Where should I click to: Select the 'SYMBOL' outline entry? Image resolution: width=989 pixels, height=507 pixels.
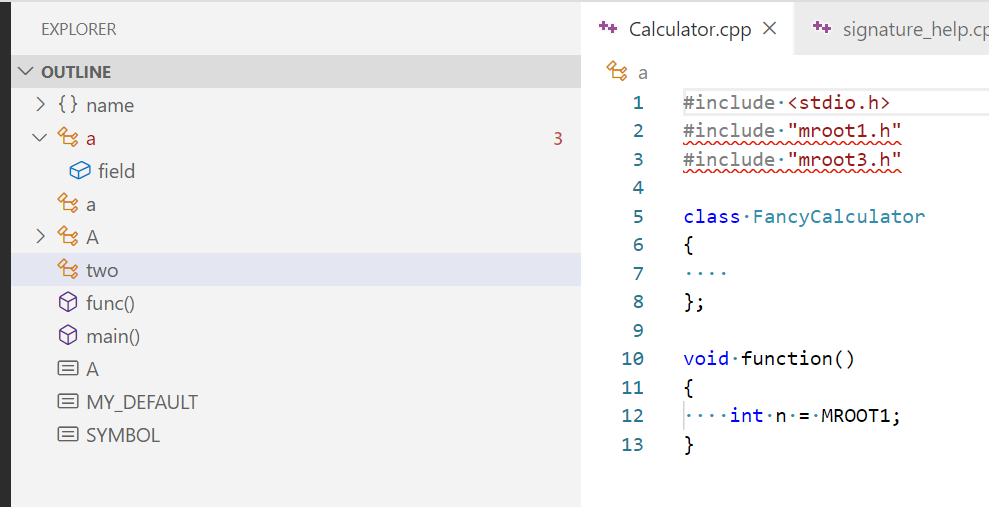point(296,434)
